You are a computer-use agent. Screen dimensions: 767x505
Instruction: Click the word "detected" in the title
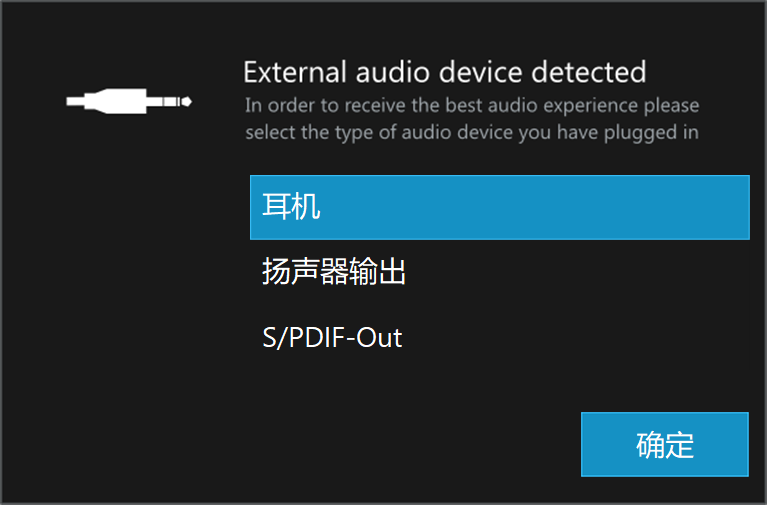(x=588, y=72)
